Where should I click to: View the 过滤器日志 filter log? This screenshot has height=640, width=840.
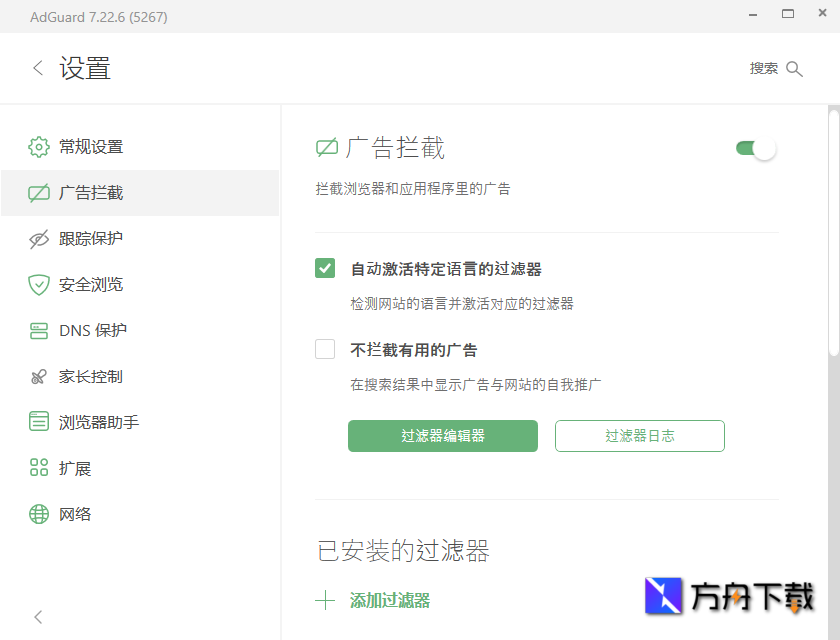point(639,436)
